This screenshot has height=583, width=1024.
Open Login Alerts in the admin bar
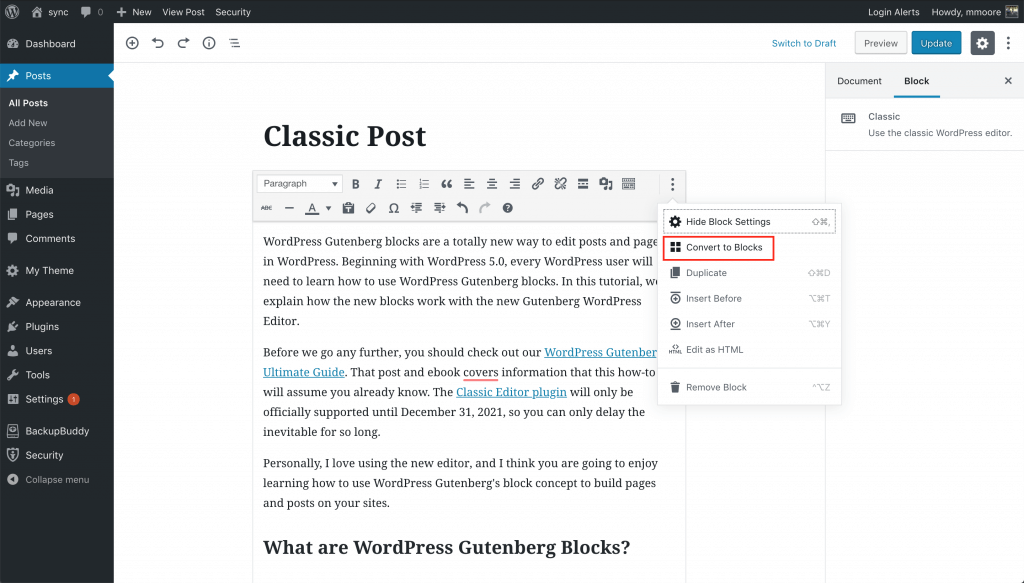coord(893,12)
